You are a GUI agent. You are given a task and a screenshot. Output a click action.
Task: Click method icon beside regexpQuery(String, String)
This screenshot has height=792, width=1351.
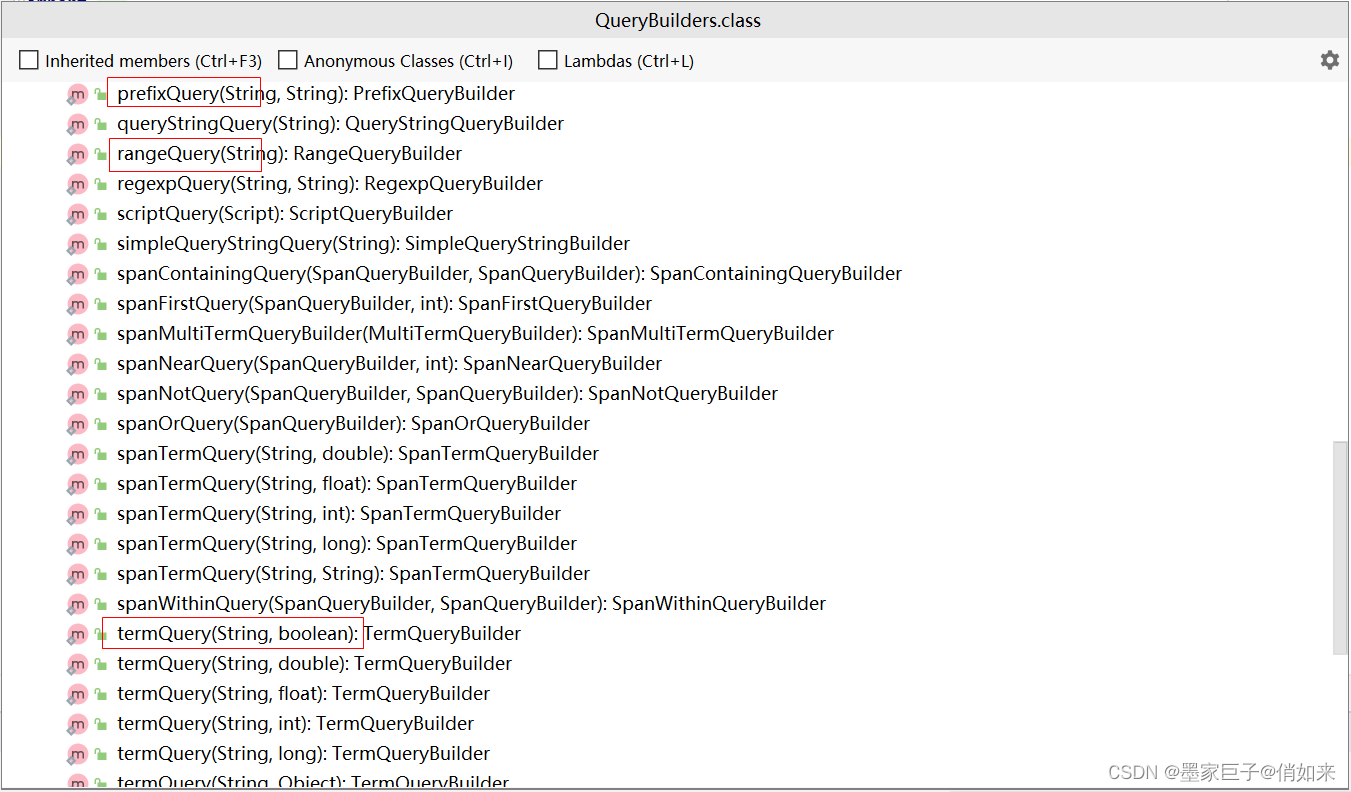click(78, 185)
